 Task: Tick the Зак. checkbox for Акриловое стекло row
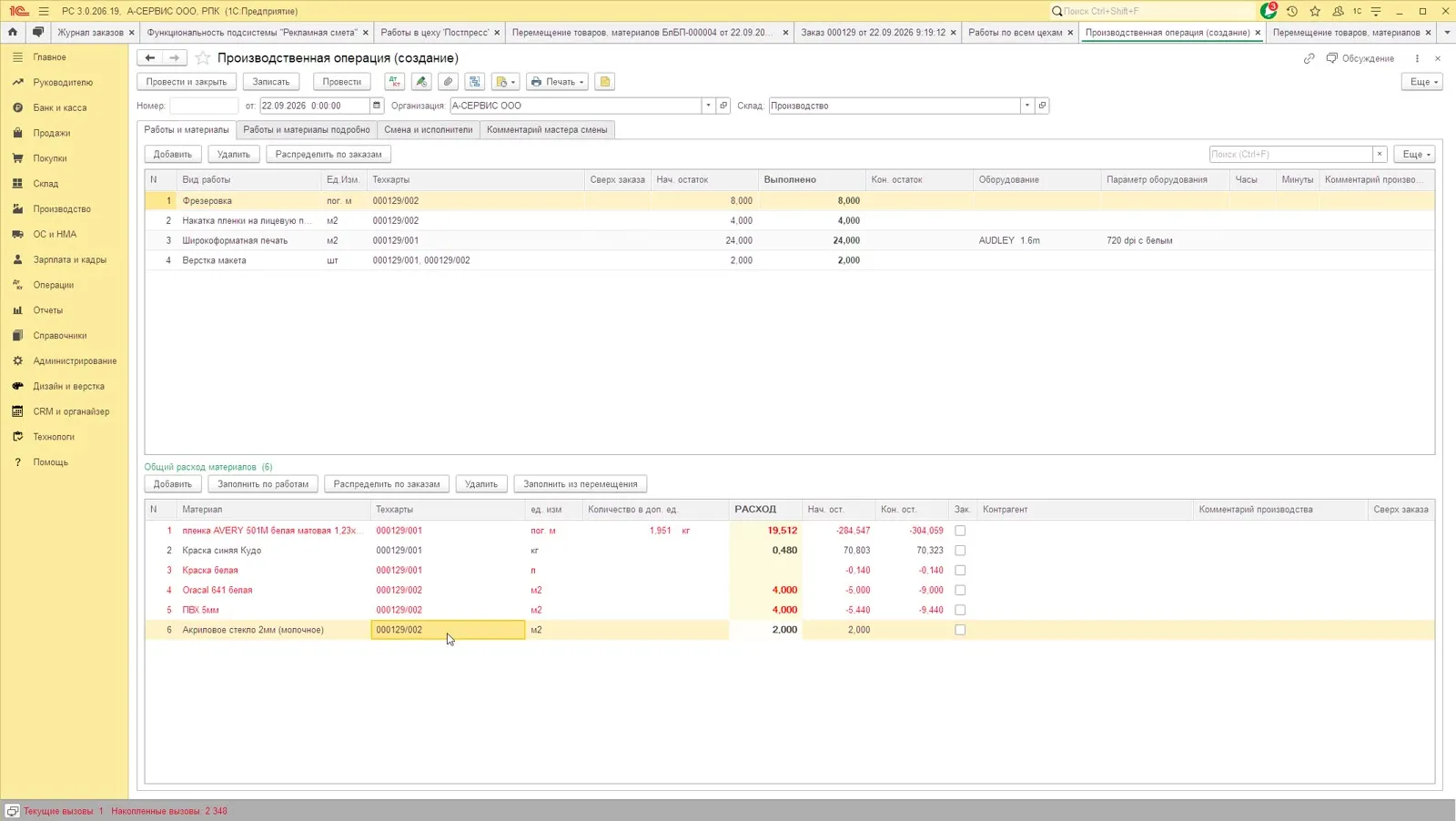click(x=960, y=630)
